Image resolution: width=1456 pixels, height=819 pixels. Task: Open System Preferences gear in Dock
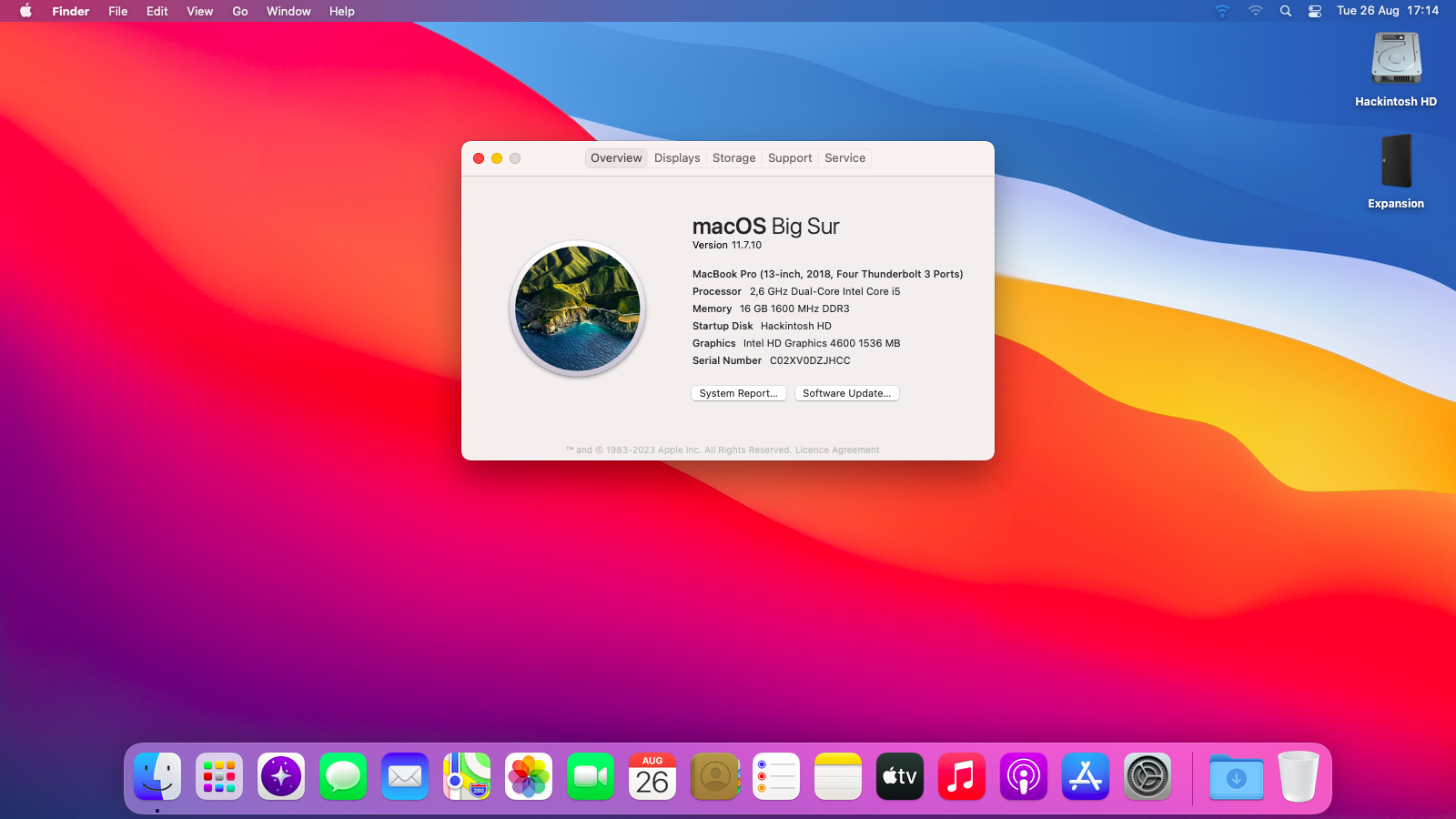[1148, 776]
